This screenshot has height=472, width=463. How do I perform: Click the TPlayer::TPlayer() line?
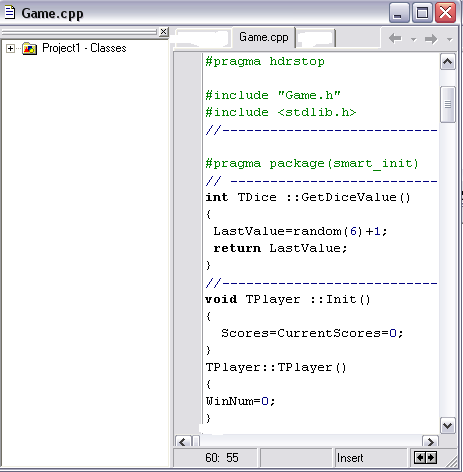tap(276, 368)
